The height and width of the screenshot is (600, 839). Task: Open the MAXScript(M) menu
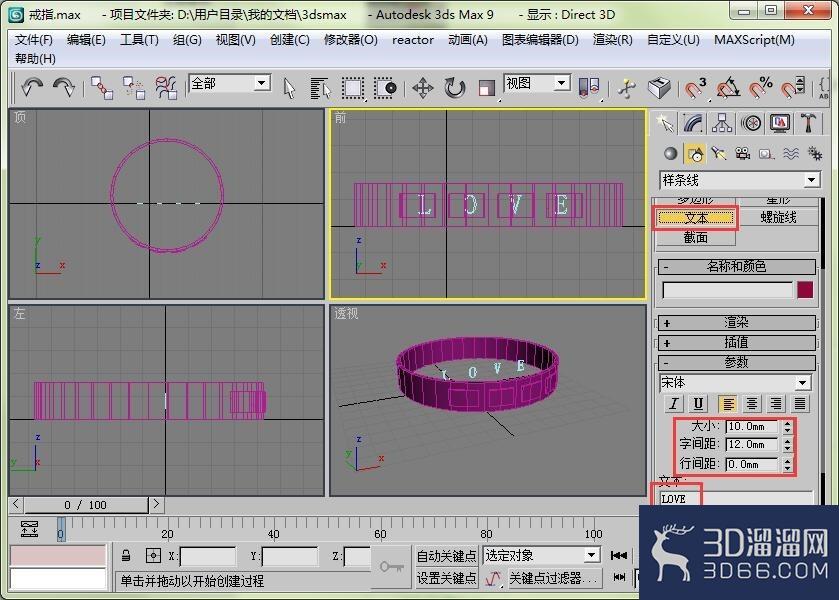[x=754, y=40]
